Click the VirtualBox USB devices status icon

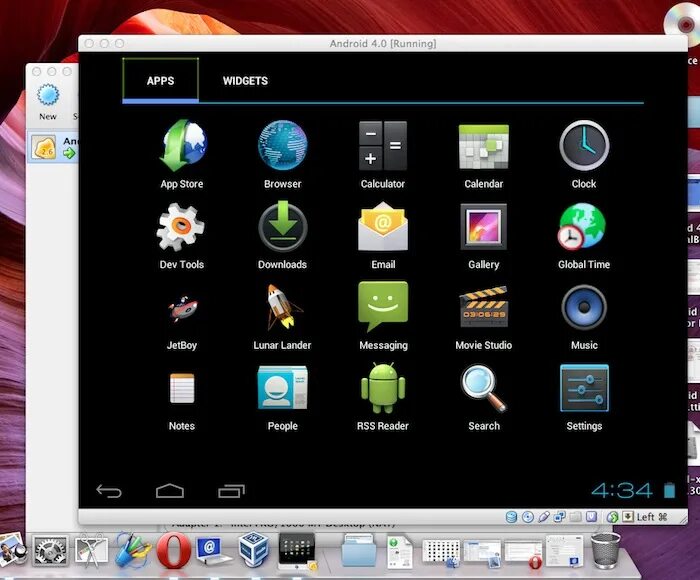[x=544, y=517]
